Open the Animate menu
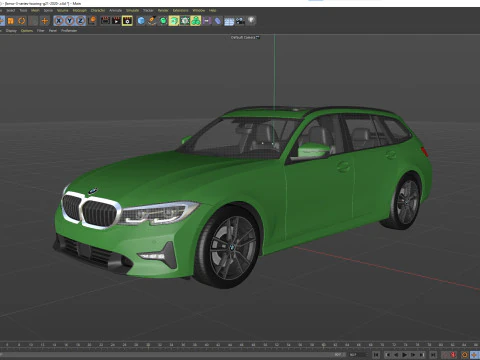 [115, 10]
